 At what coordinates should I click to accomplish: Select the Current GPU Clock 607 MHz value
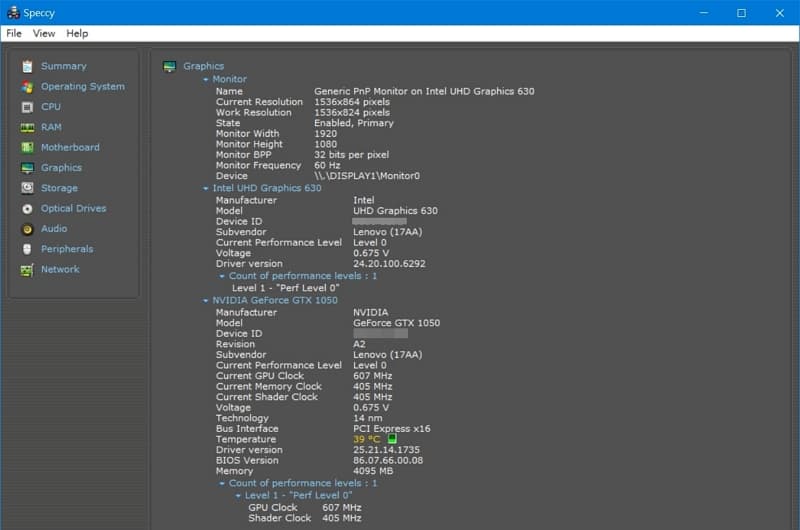click(372, 376)
